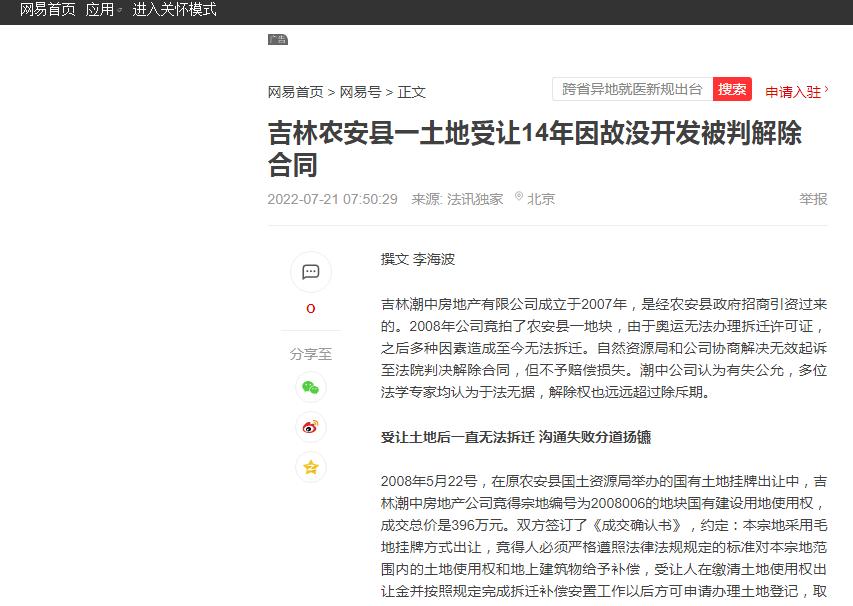853x606 pixels.
Task: Navigate to 网易号 in the breadcrumb
Action: 360,92
